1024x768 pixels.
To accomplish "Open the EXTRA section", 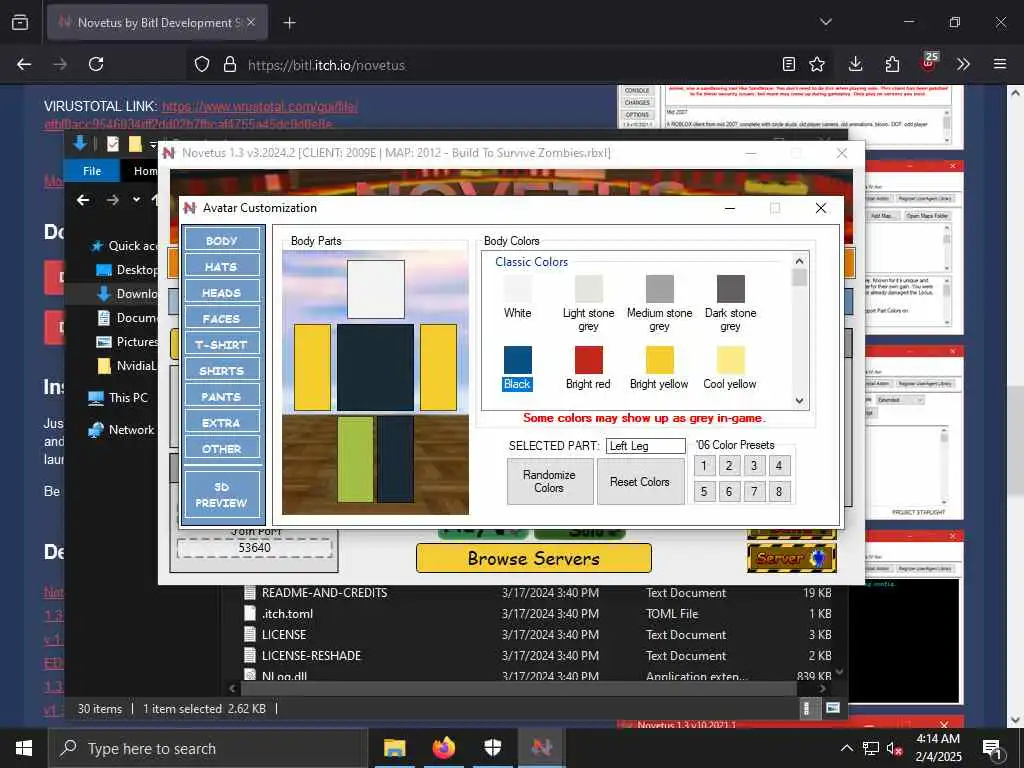I will (221, 423).
